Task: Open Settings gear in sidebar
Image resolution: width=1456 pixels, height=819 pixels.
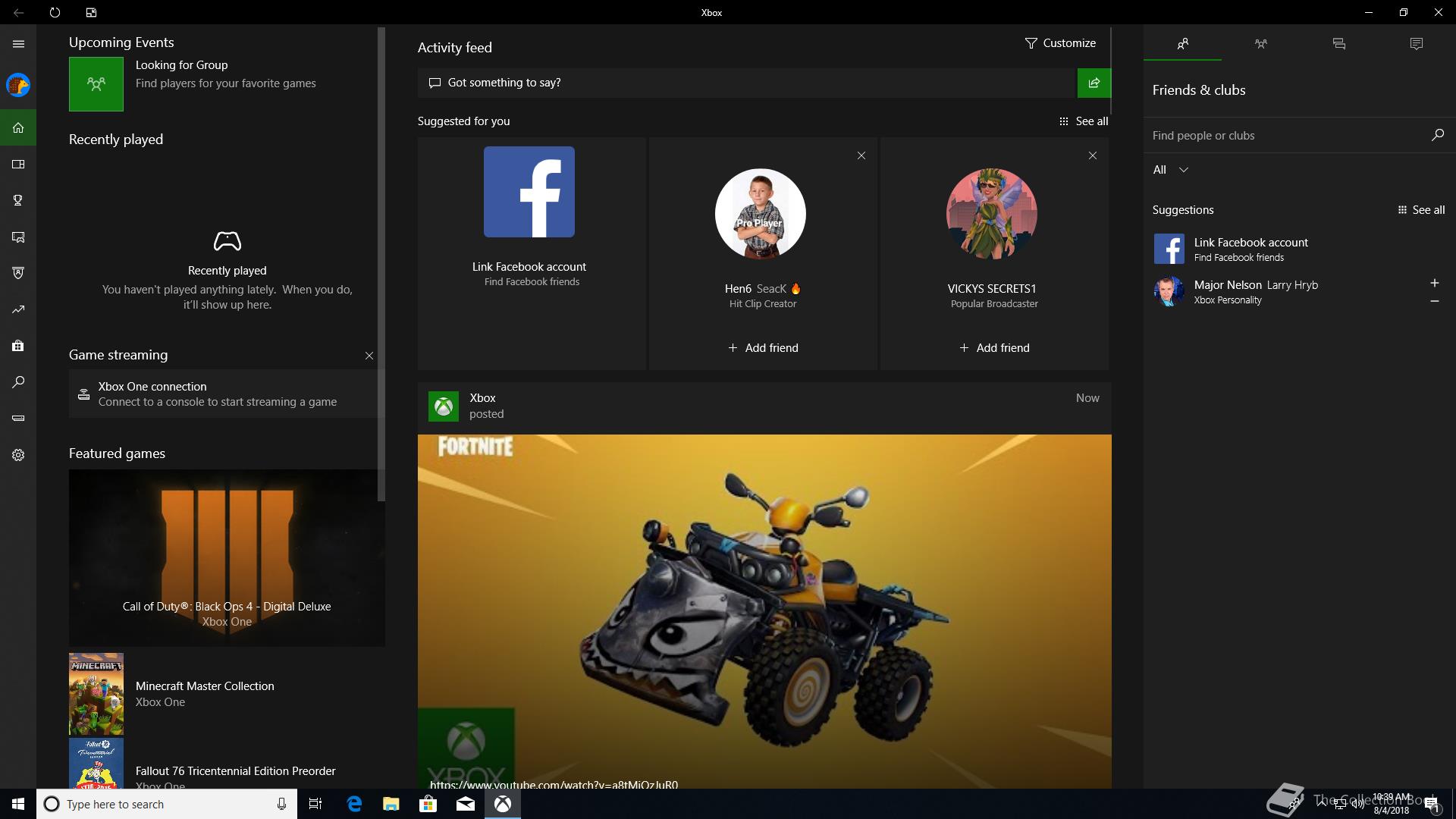Action: coord(18,455)
